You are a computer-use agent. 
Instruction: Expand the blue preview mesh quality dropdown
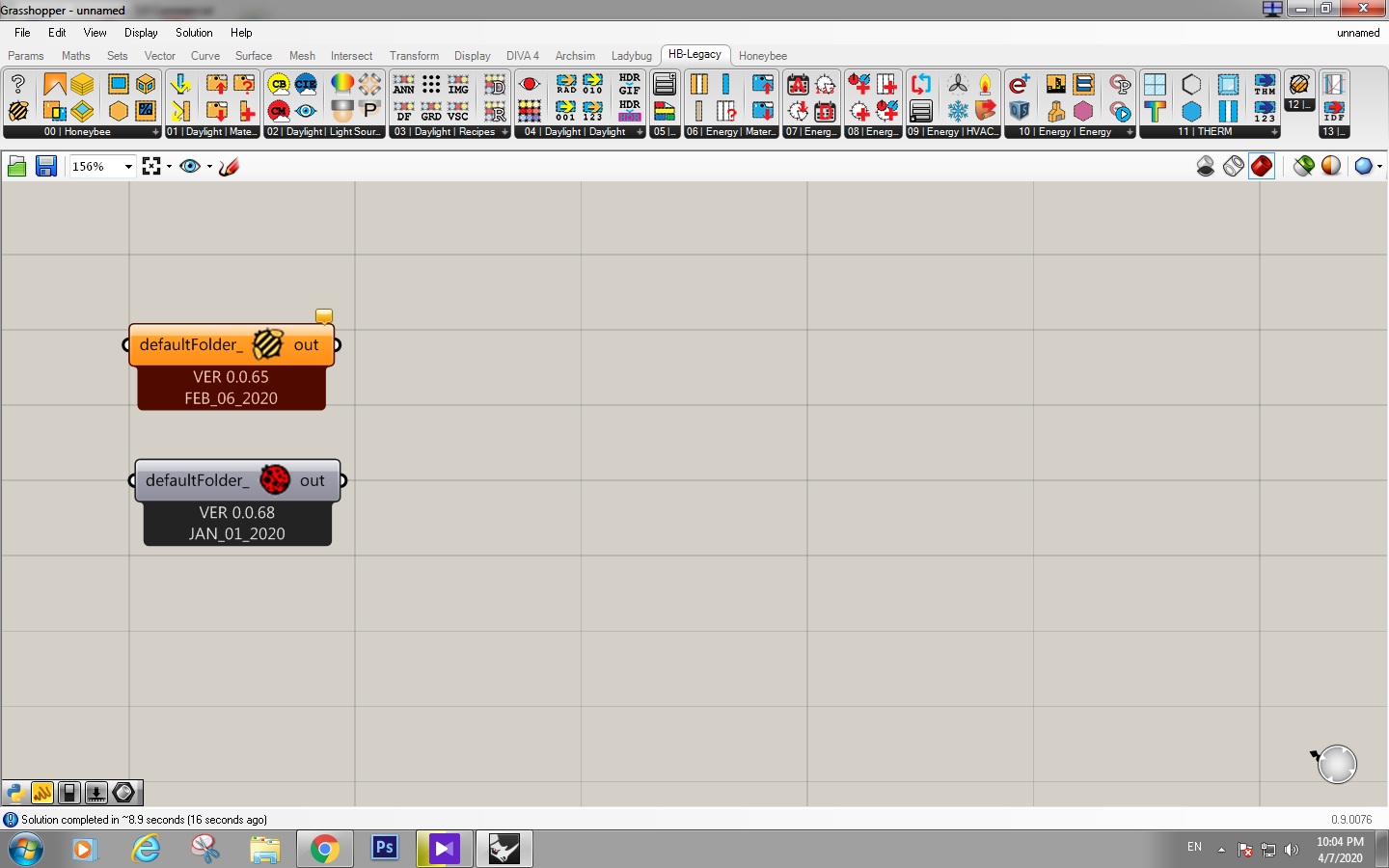(x=1379, y=166)
